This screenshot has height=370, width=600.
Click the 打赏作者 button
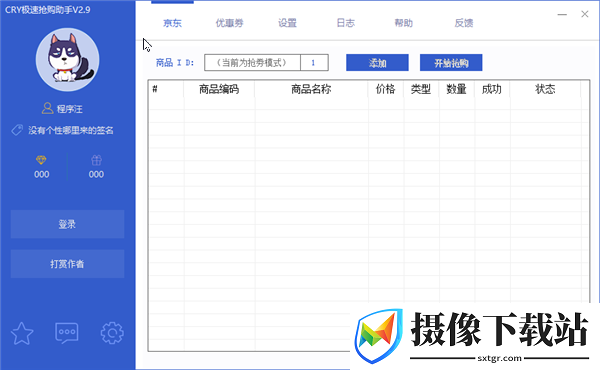coord(67,264)
